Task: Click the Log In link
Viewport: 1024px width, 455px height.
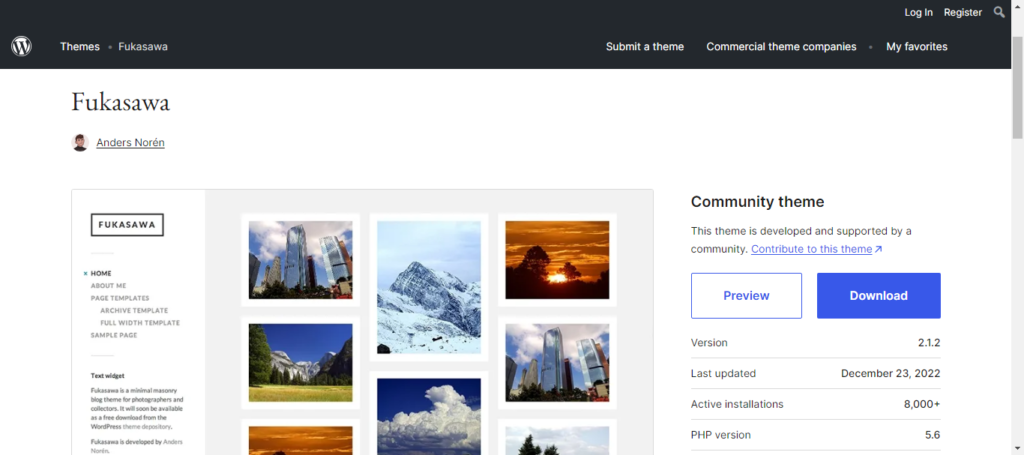Action: (x=918, y=12)
